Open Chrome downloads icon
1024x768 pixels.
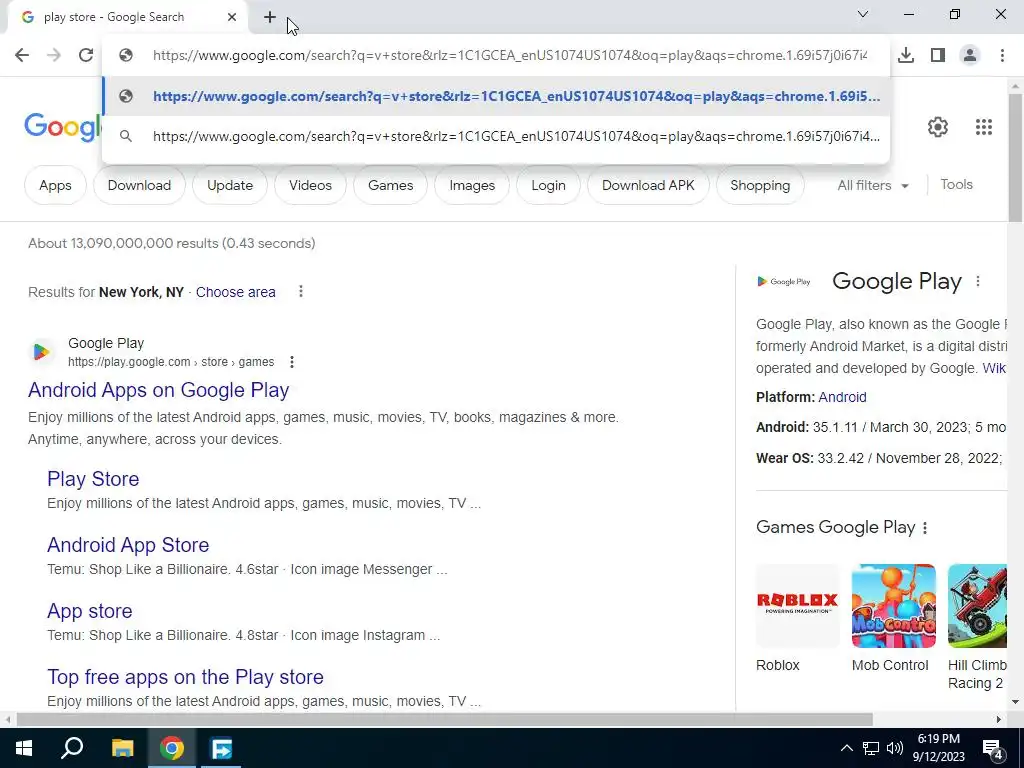click(906, 55)
